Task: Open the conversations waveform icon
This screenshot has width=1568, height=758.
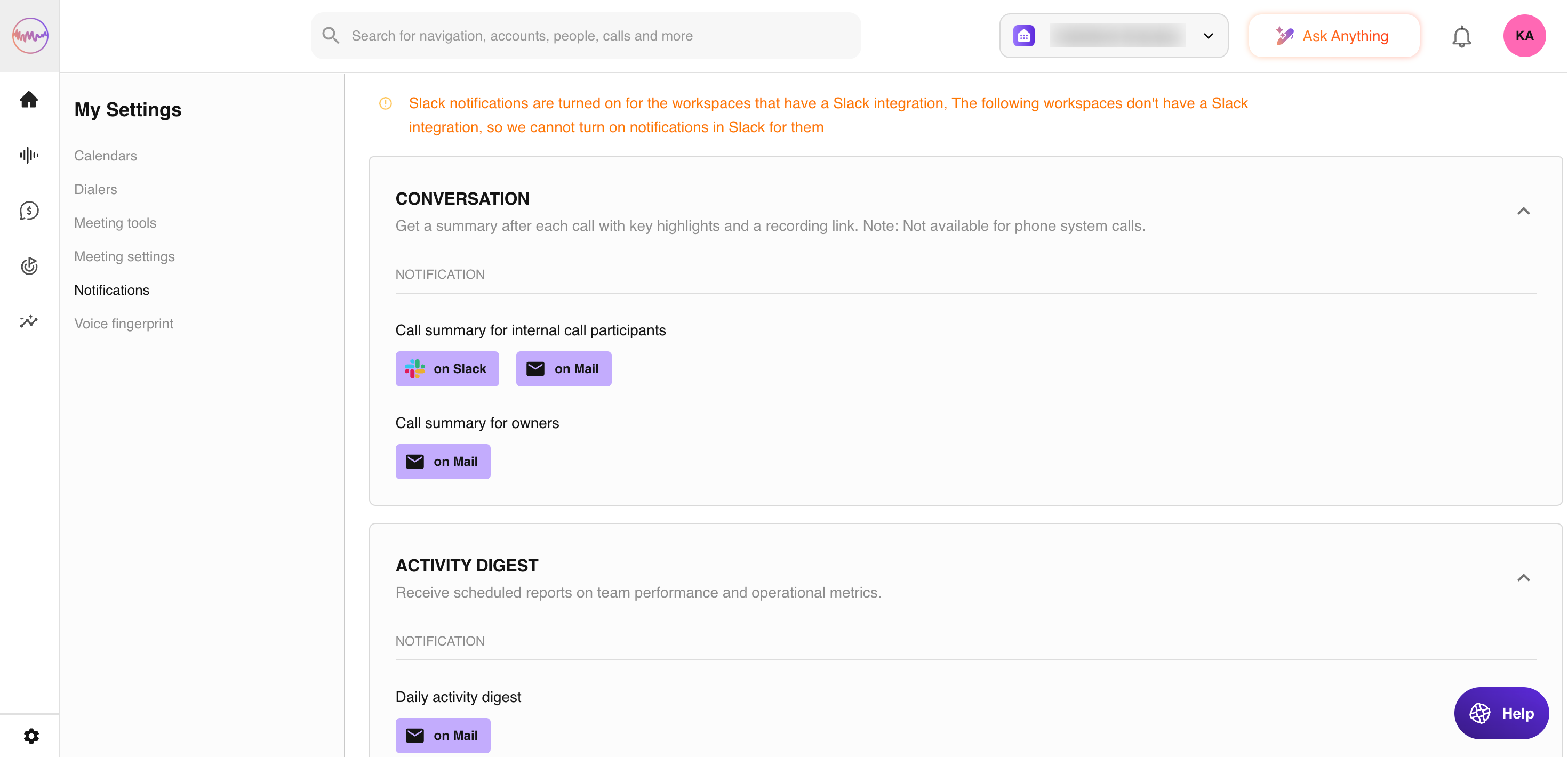Action: point(29,155)
